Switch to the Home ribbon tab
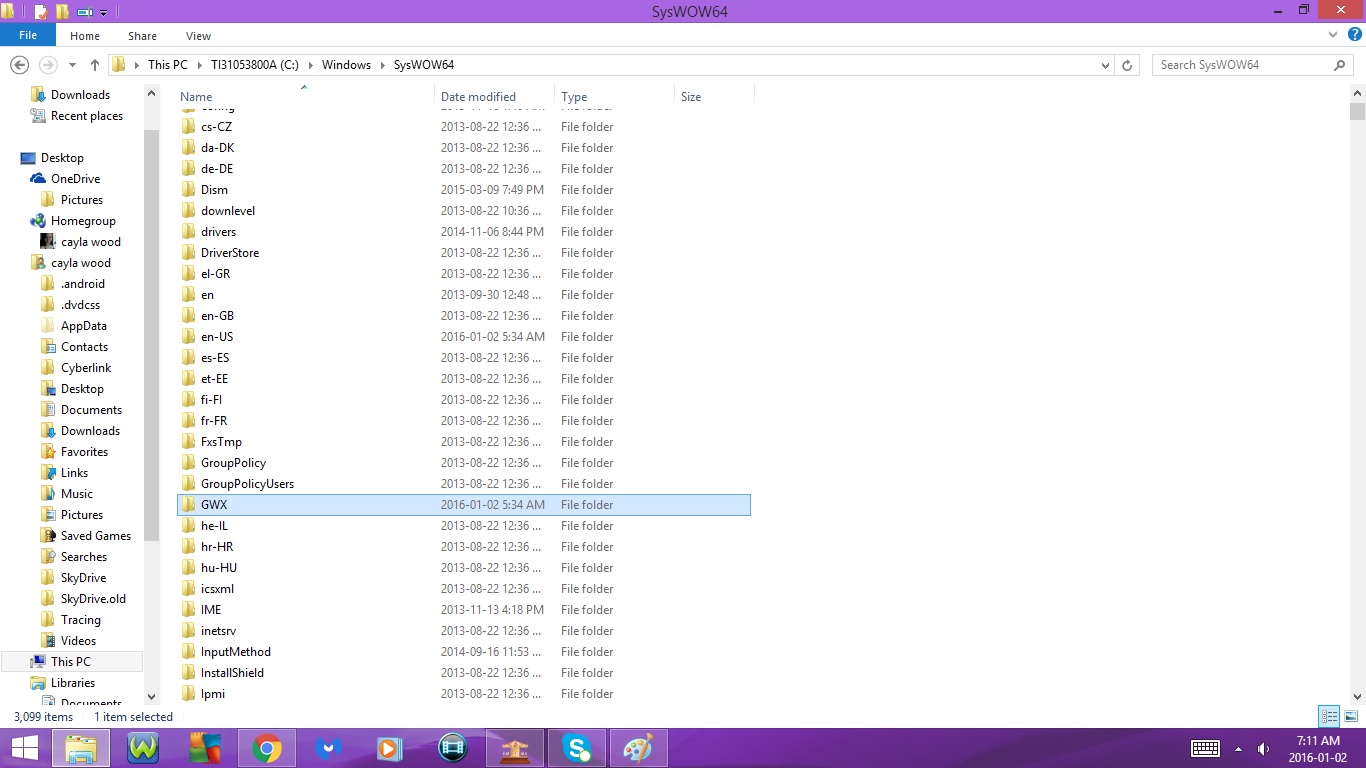The image size is (1366, 768). click(x=85, y=36)
